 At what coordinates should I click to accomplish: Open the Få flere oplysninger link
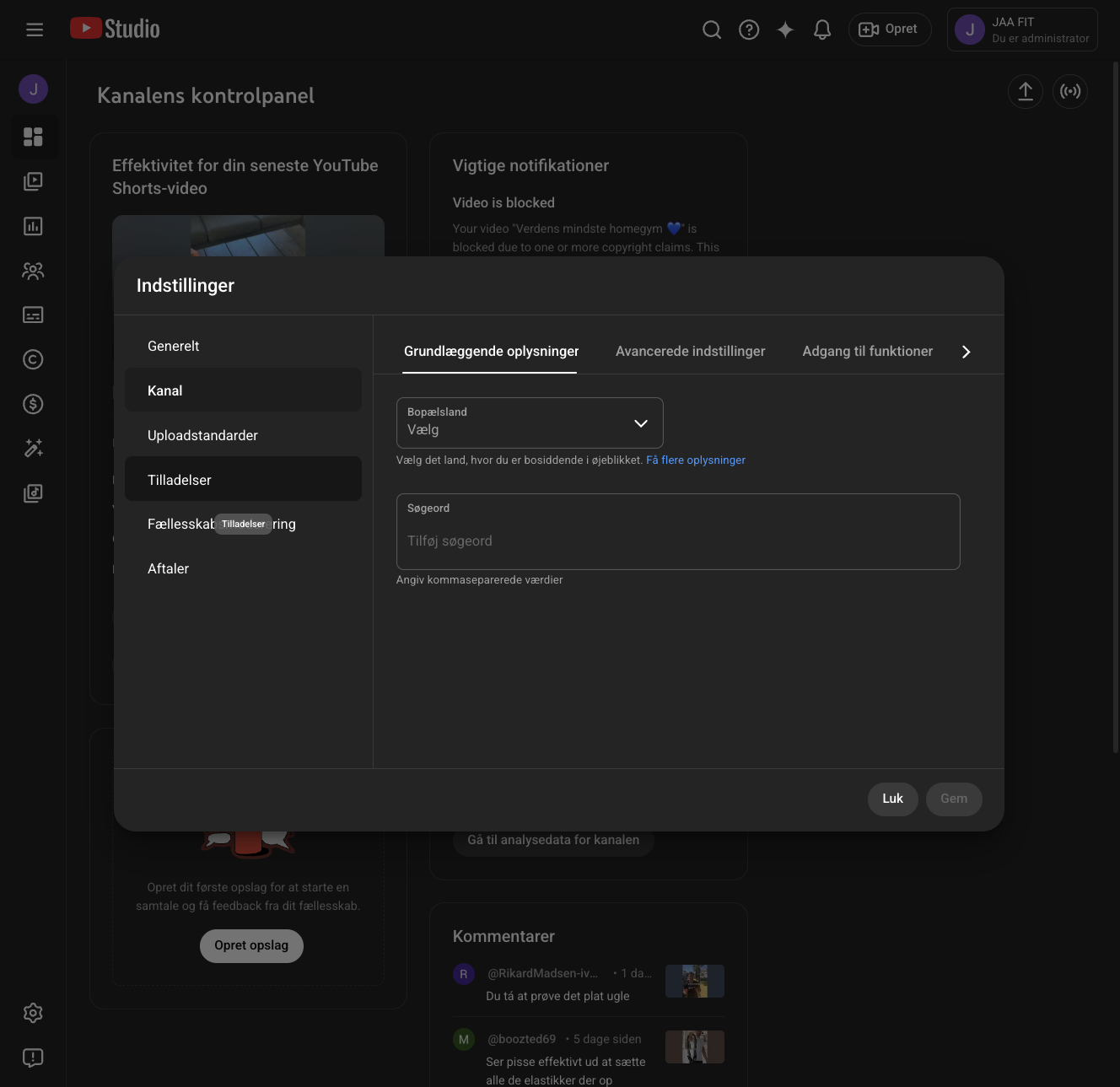click(696, 460)
